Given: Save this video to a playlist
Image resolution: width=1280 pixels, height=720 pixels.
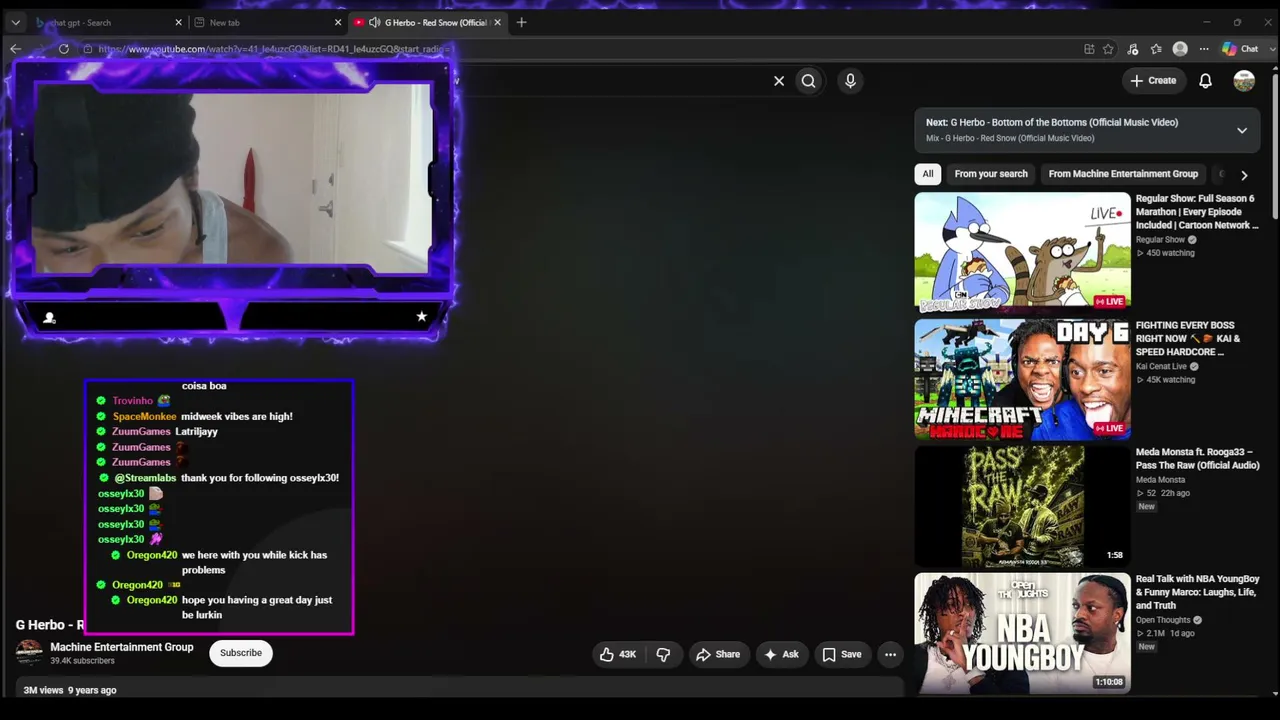Looking at the screenshot, I should [841, 655].
